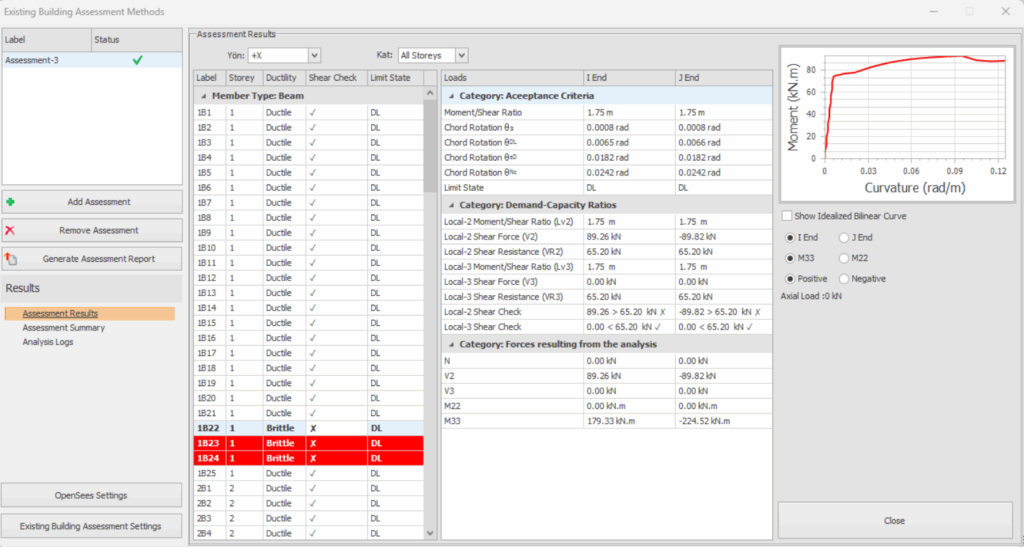Choose the Negative radio option

[843, 279]
